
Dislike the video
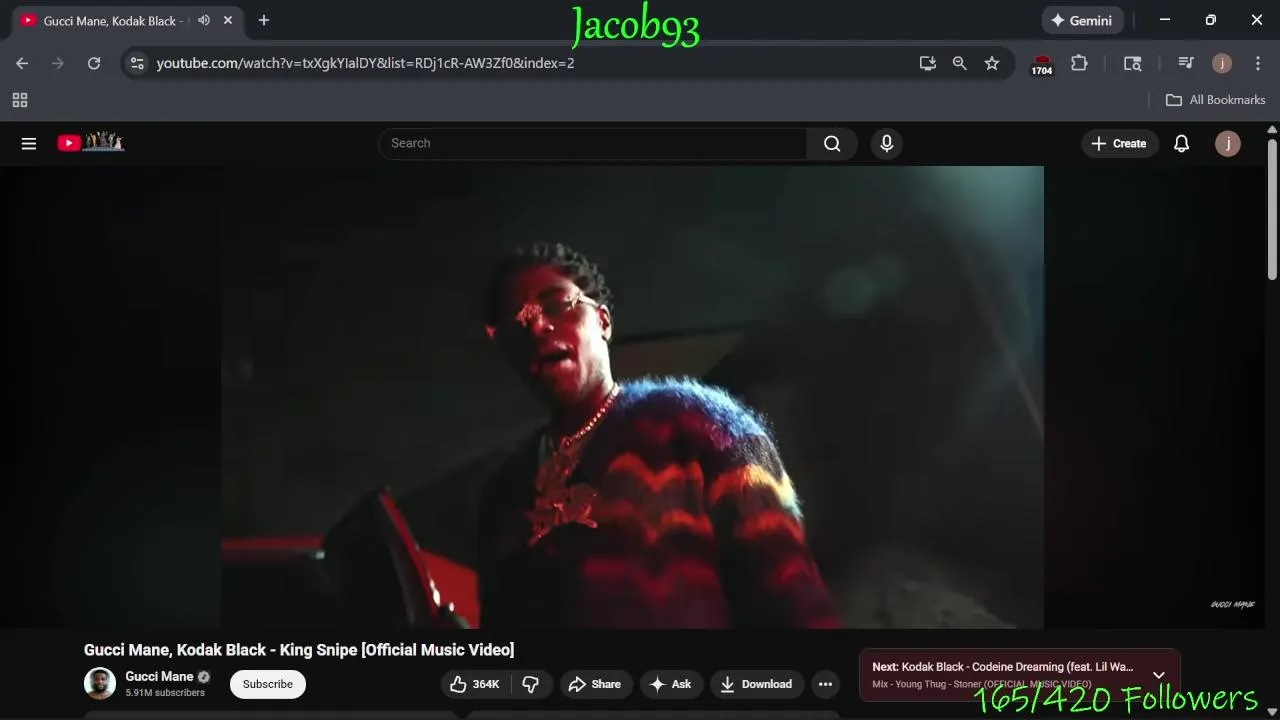pos(531,684)
